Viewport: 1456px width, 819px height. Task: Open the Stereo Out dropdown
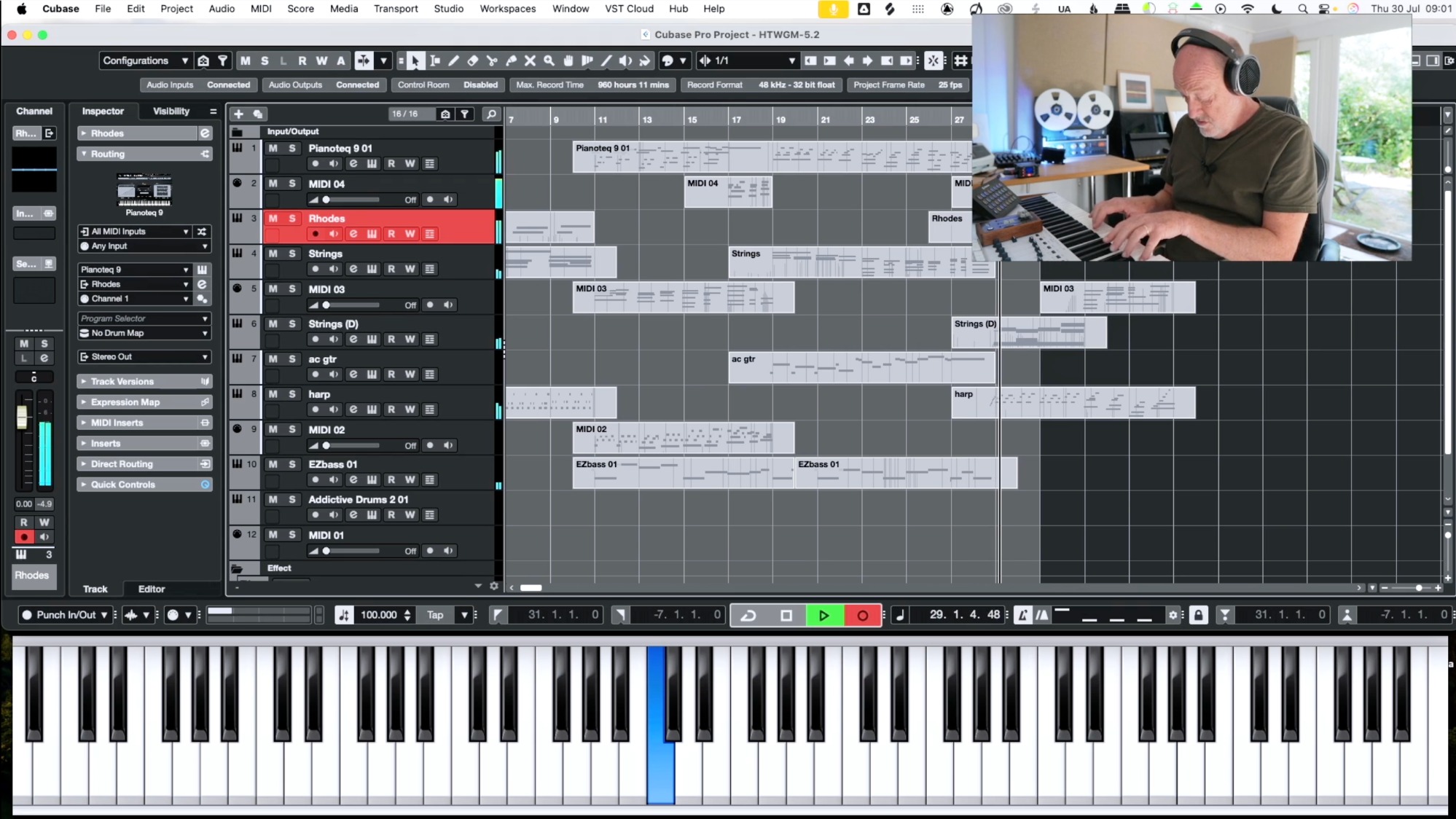[144, 357]
